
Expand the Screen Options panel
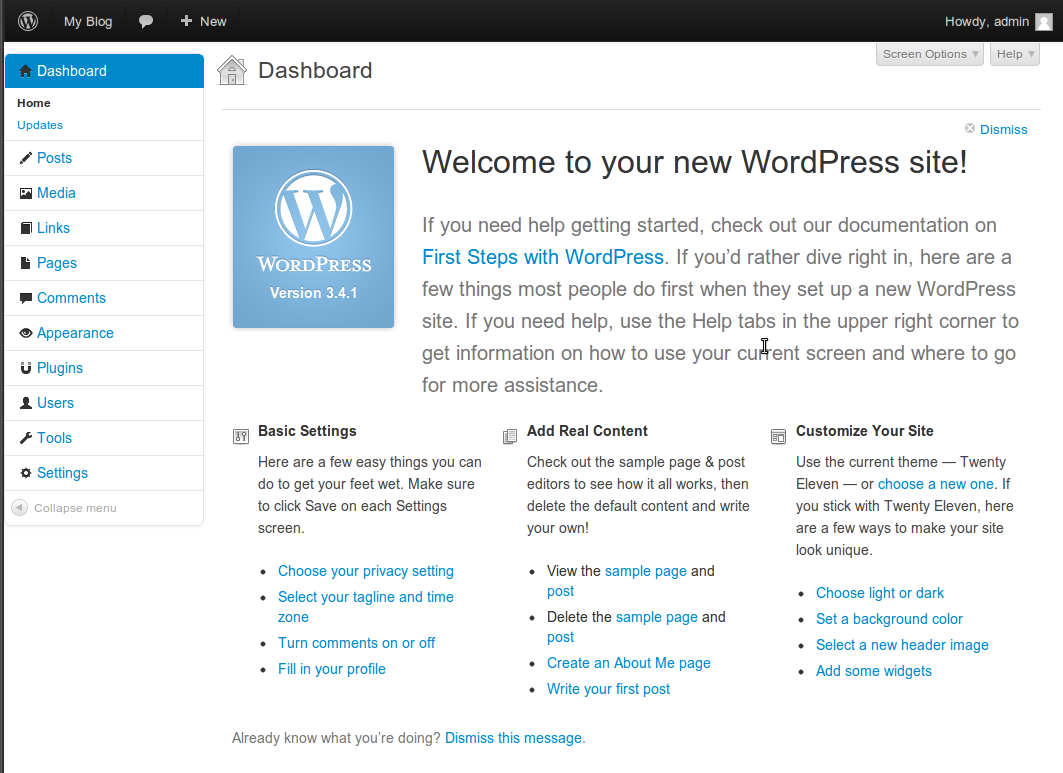pos(929,54)
